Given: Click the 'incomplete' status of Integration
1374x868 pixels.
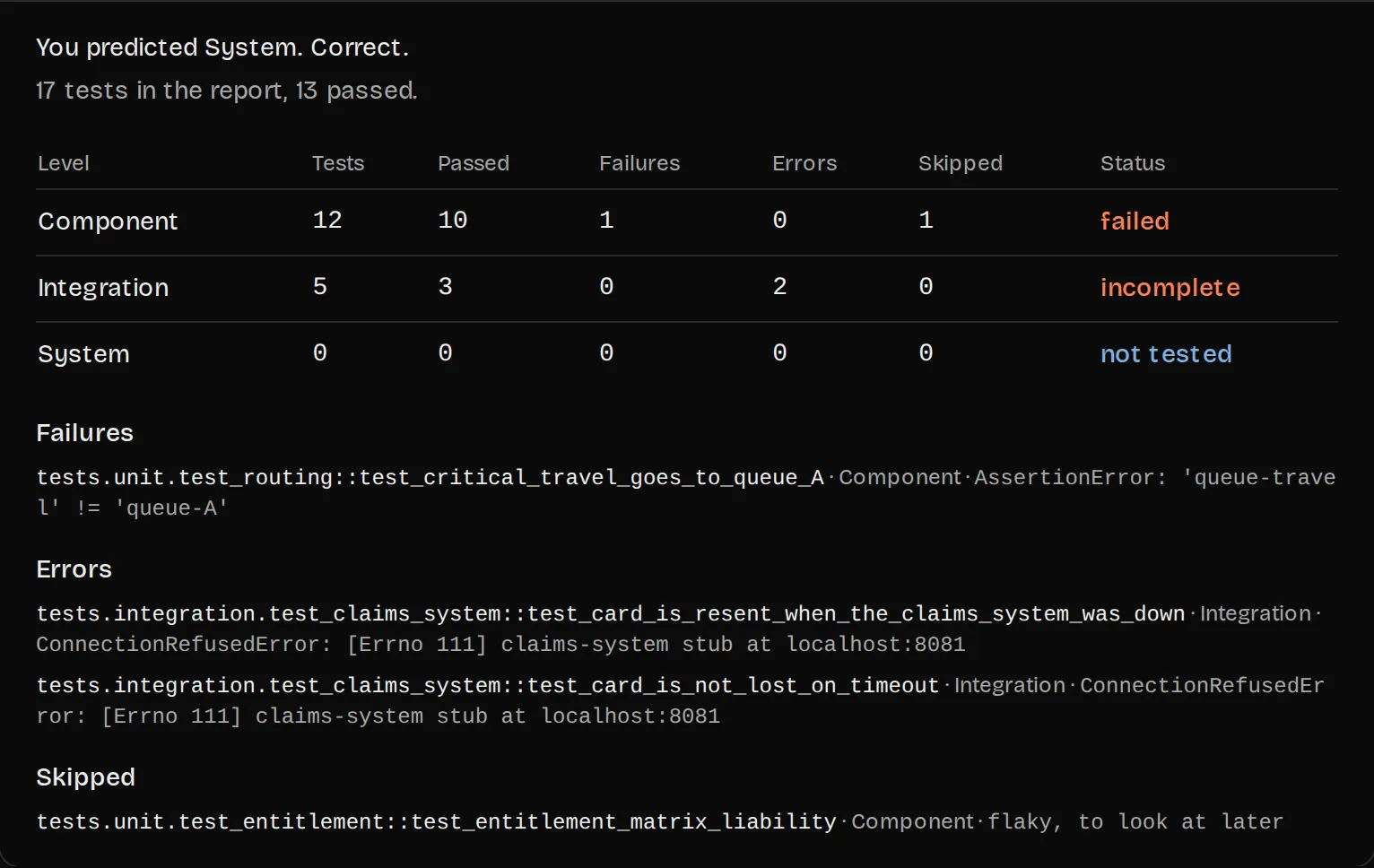Looking at the screenshot, I should [1170, 288].
